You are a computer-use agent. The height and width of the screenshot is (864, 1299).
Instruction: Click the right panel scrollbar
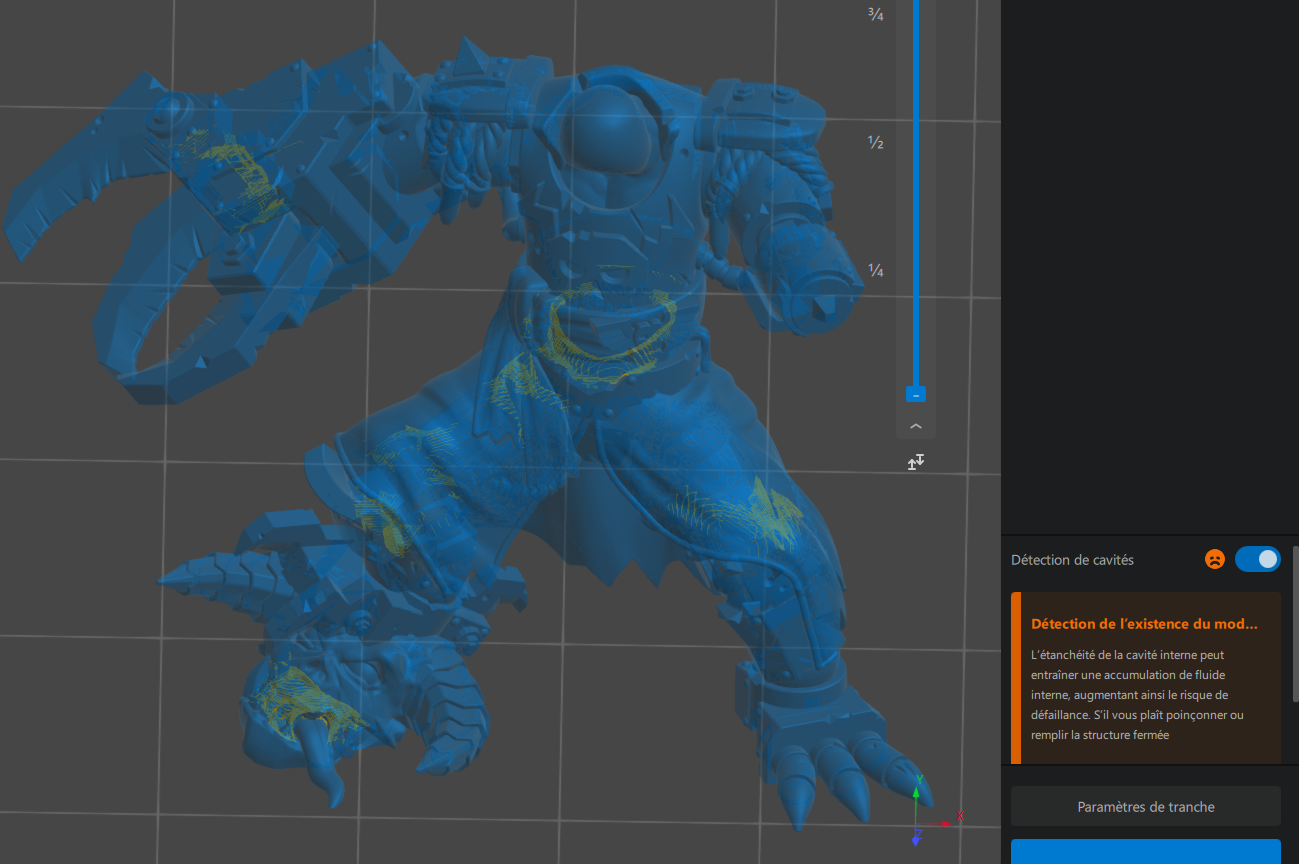tap(1295, 624)
